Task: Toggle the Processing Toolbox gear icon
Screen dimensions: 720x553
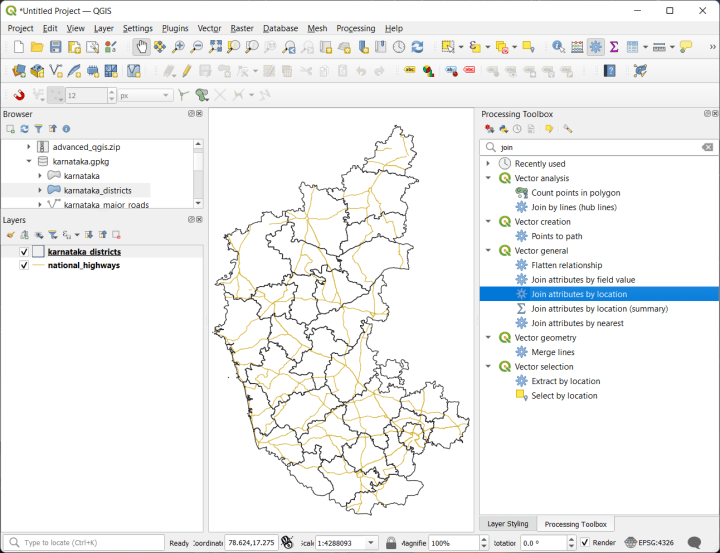Action: (596, 47)
